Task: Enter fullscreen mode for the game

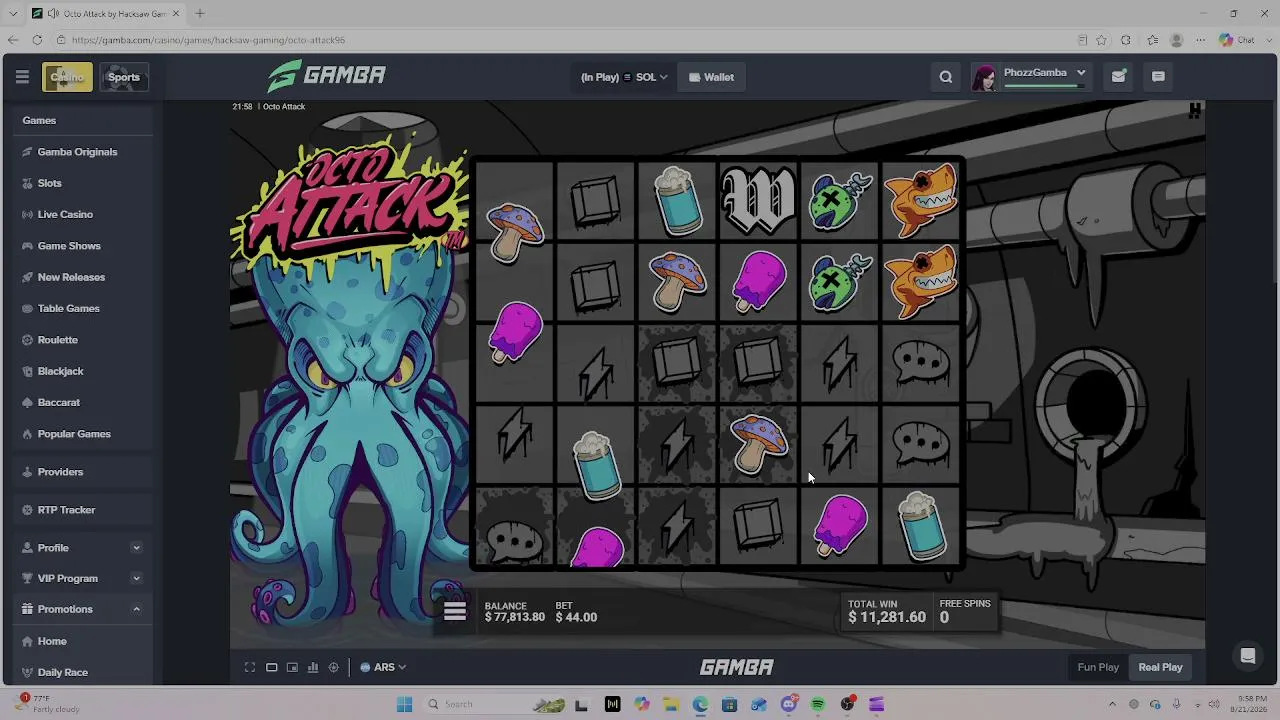Action: pyautogui.click(x=250, y=667)
